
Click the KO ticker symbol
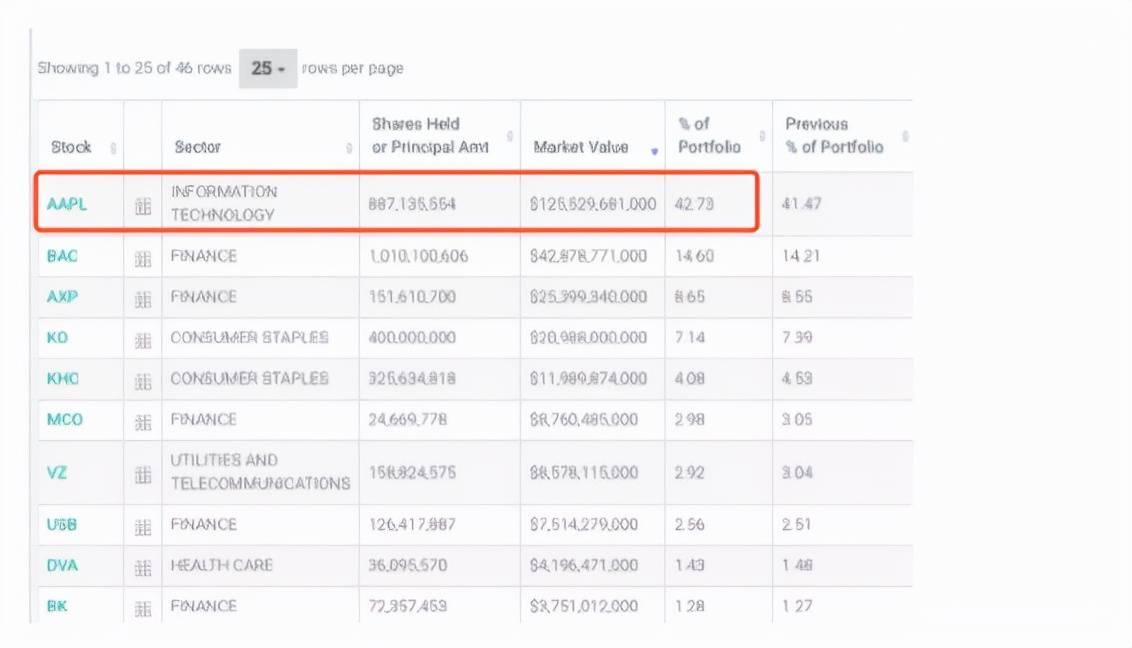coord(57,338)
